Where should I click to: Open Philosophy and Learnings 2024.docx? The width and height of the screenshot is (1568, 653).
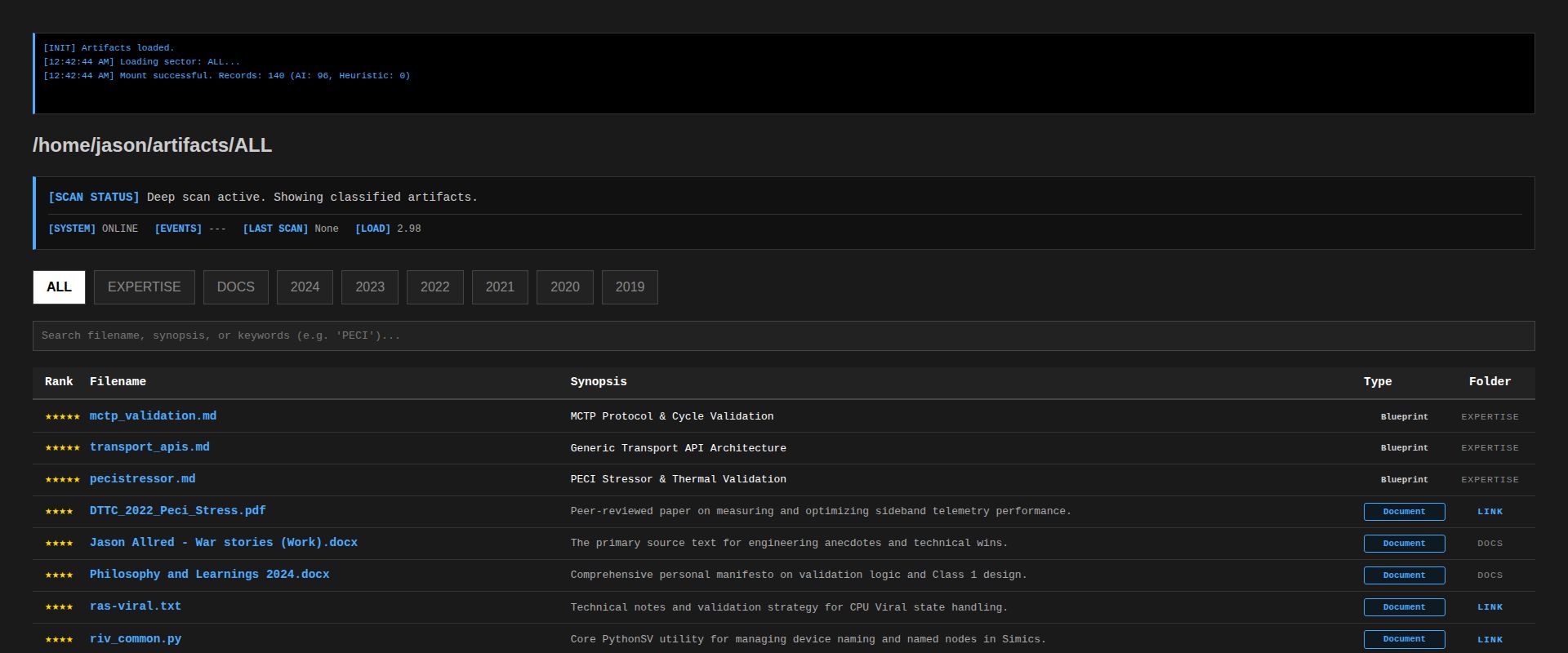point(209,575)
